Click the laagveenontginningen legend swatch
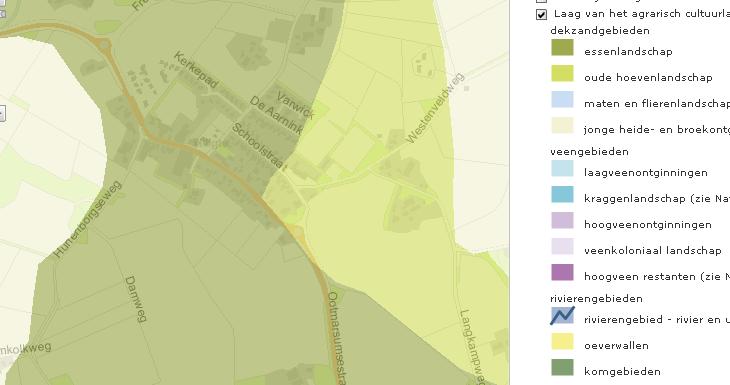Viewport: 730px width, 385px height. (x=562, y=169)
